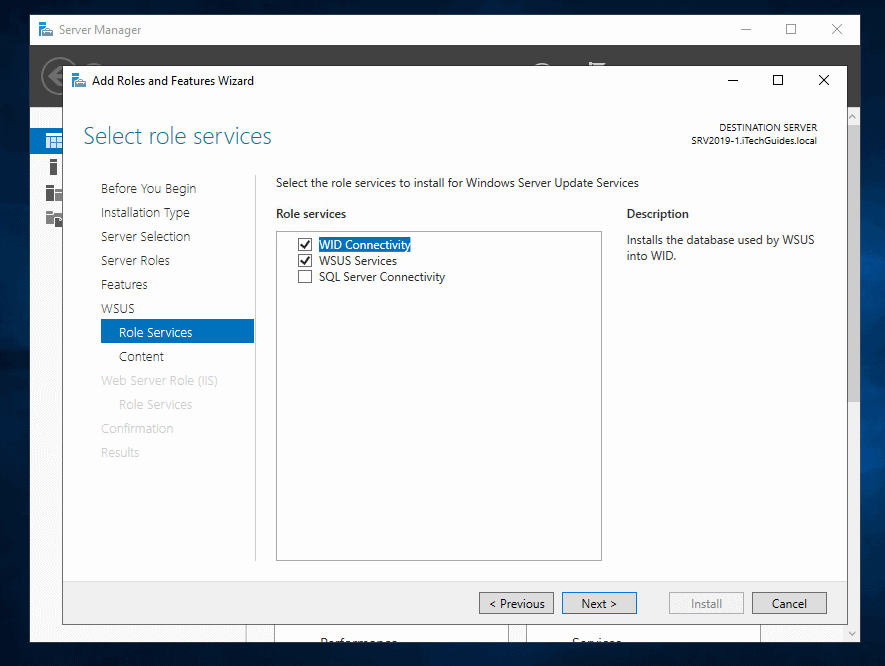
Task: View the Server Roles step
Action: (135, 260)
